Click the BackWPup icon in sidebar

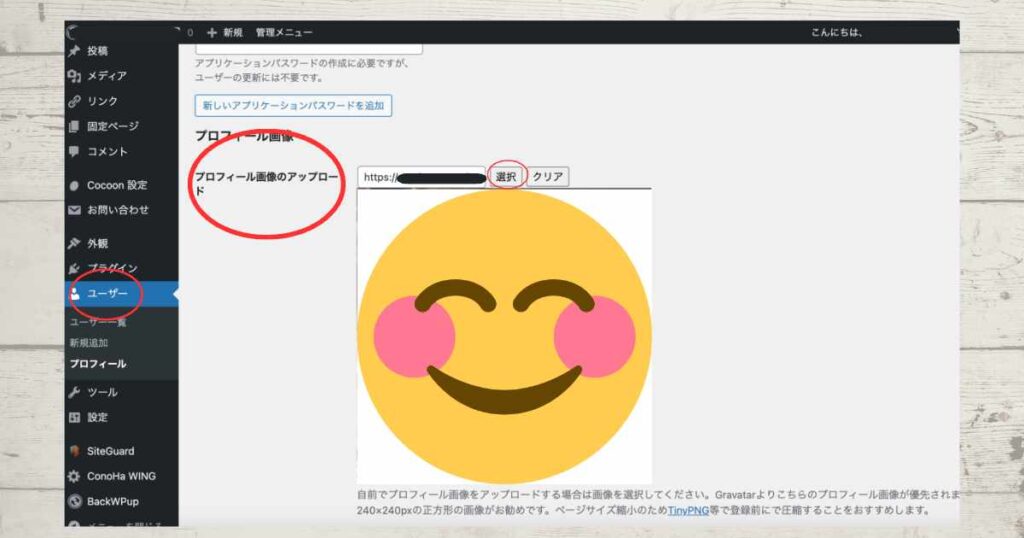(x=74, y=501)
